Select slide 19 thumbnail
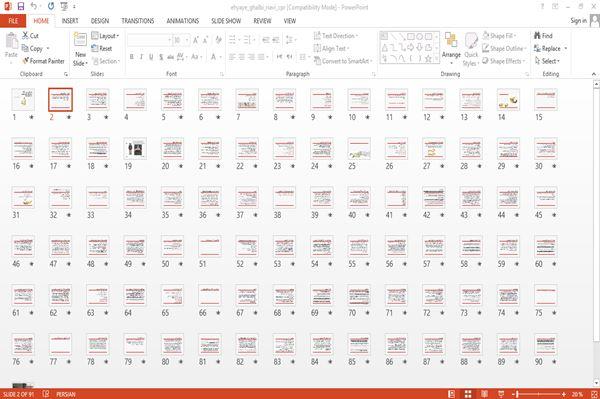 [135, 148]
